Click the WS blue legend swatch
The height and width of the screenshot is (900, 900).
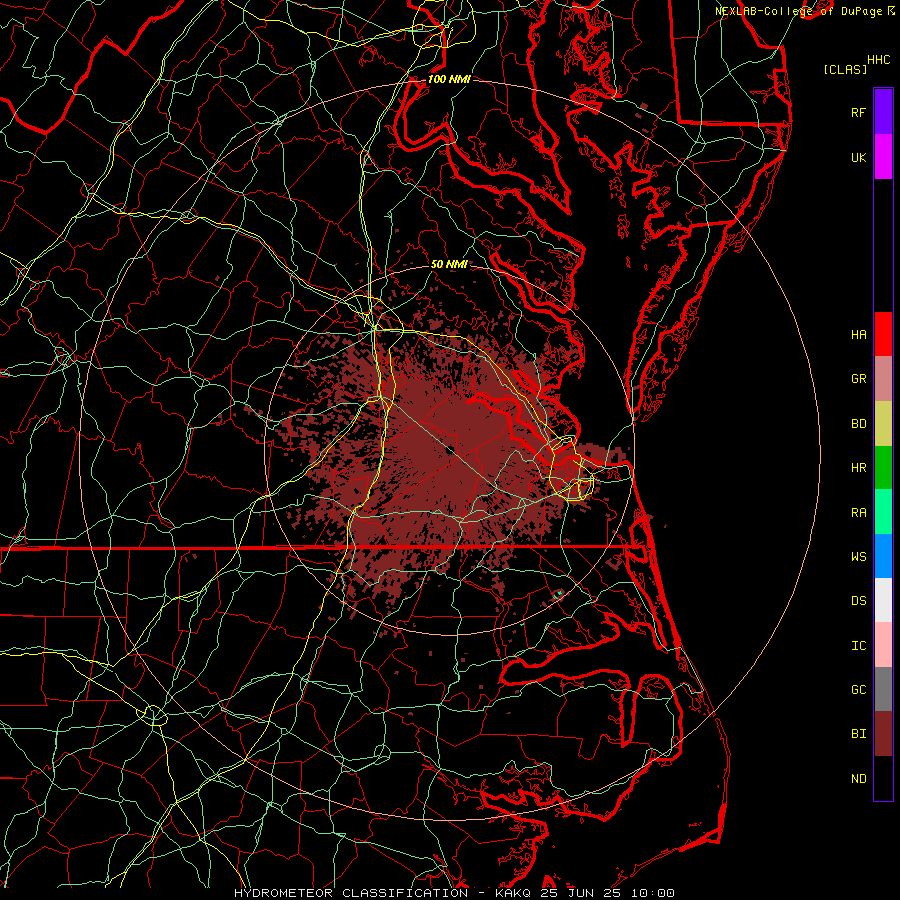883,556
